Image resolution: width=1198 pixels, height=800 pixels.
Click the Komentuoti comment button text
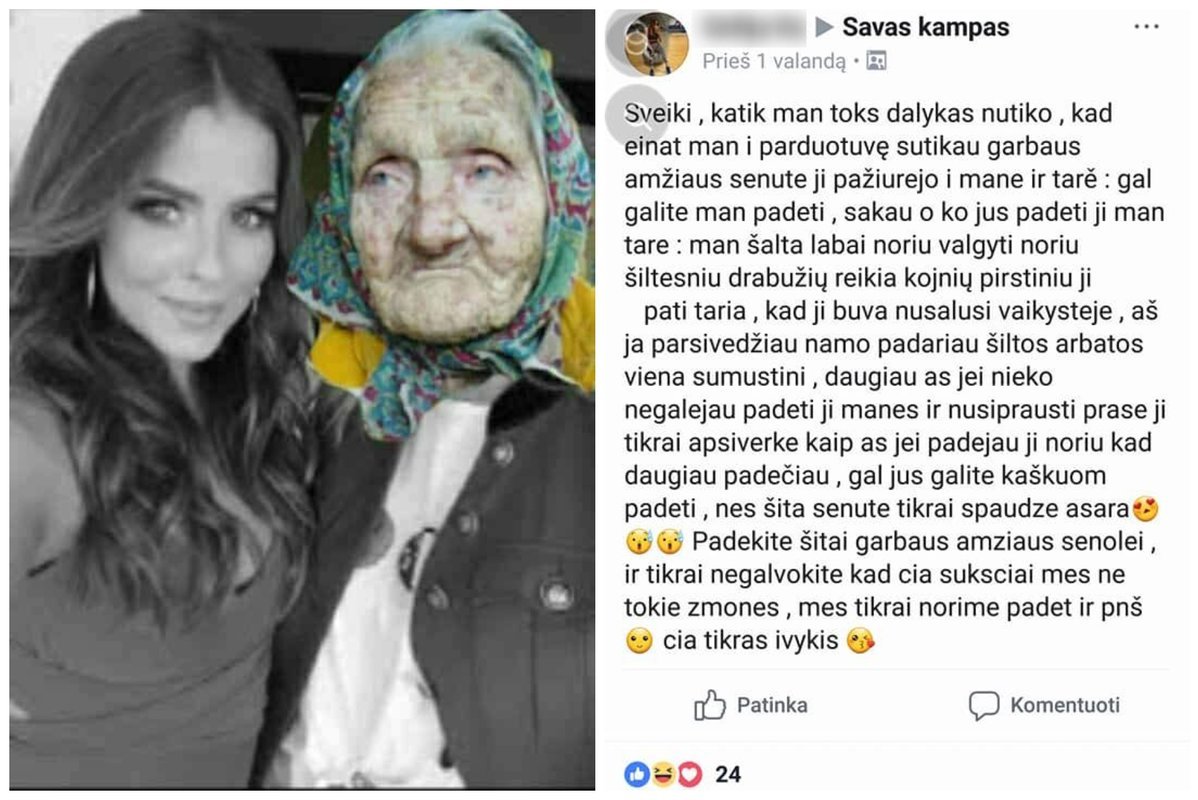click(x=1064, y=704)
